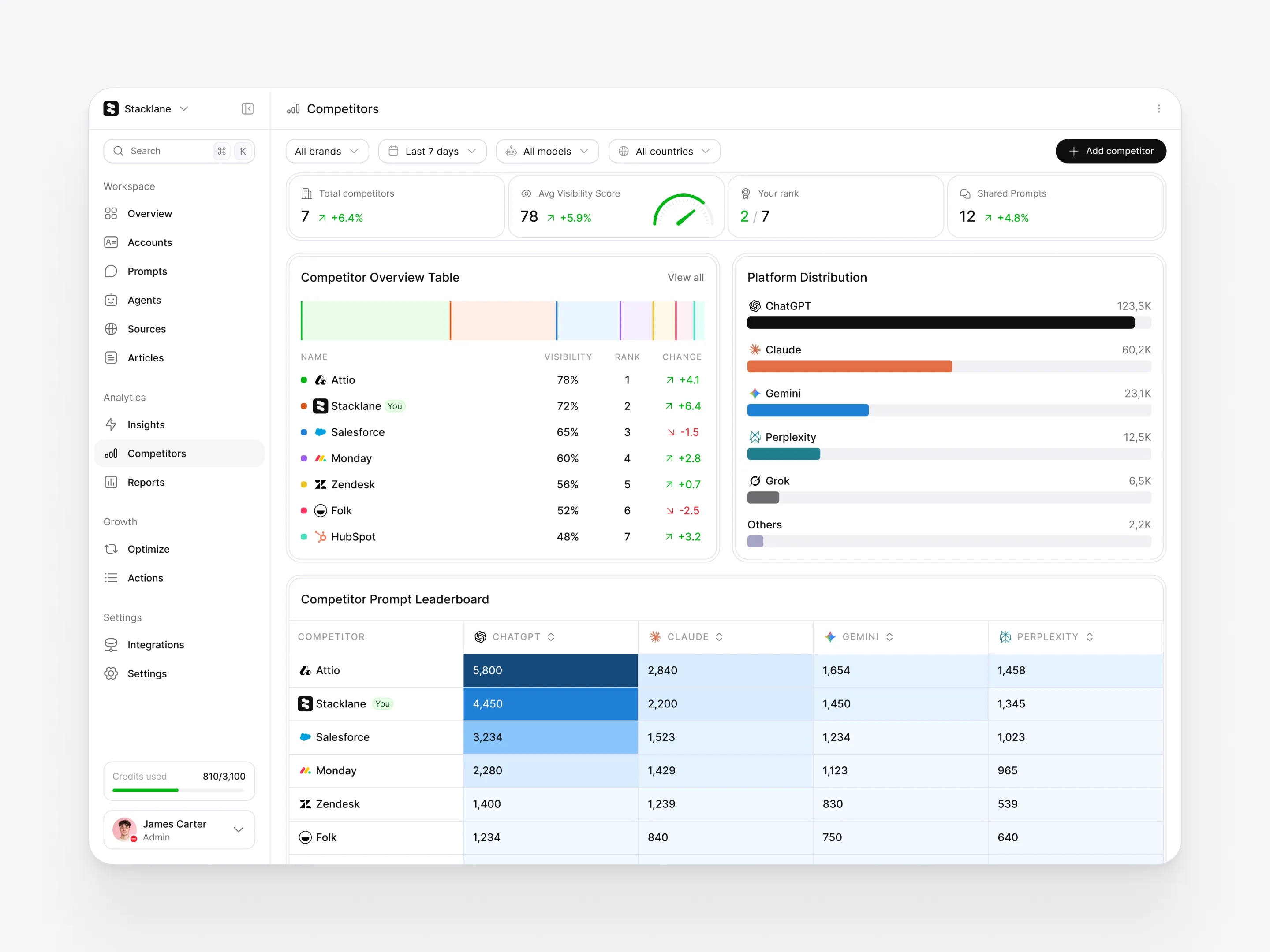
Task: Click the Optimize arrows icon
Action: (x=111, y=549)
